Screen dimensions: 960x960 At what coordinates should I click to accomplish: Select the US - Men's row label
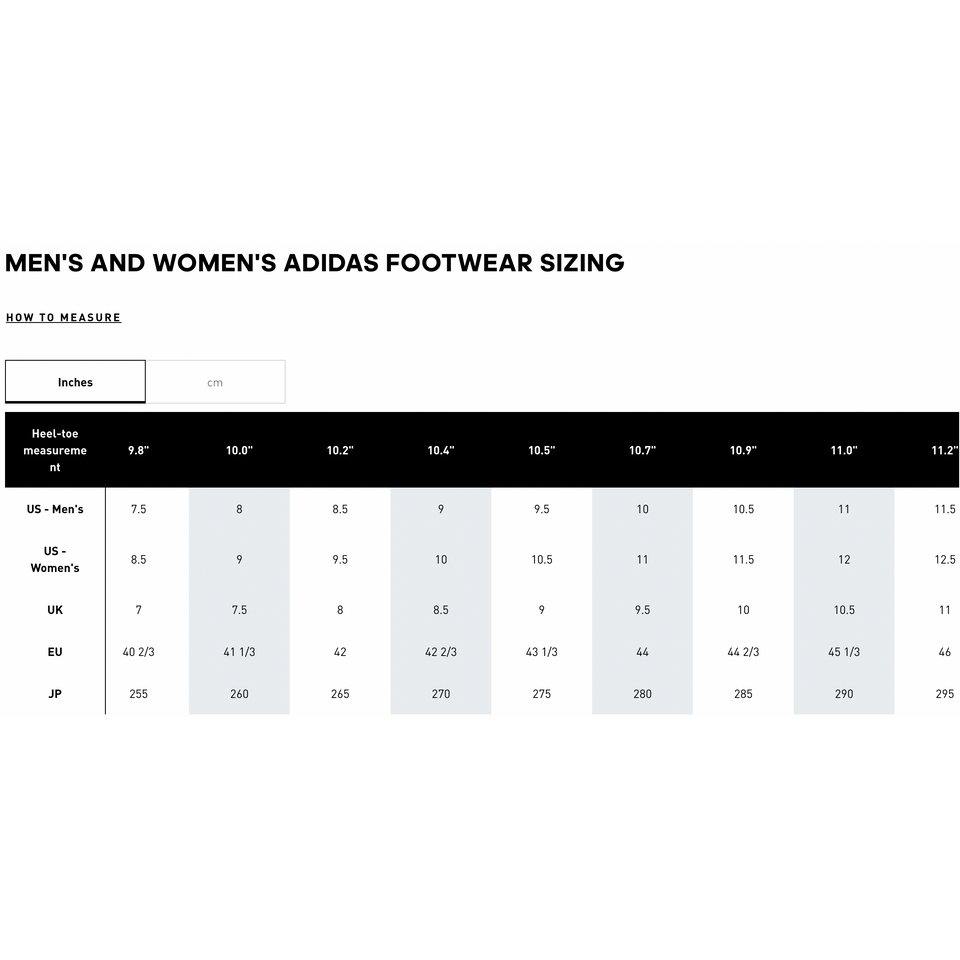(55, 509)
